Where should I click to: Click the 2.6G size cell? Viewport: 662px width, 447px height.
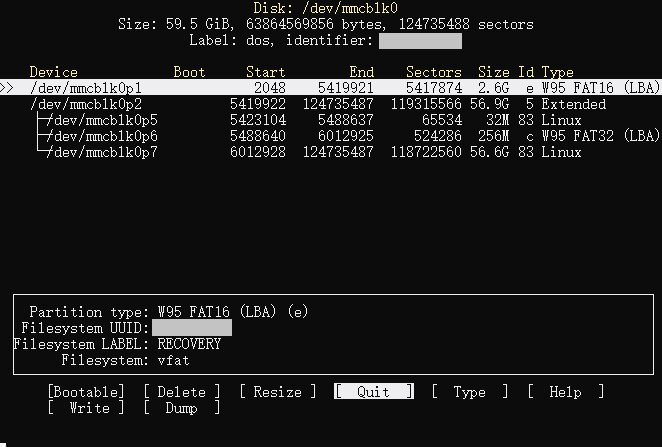494,88
